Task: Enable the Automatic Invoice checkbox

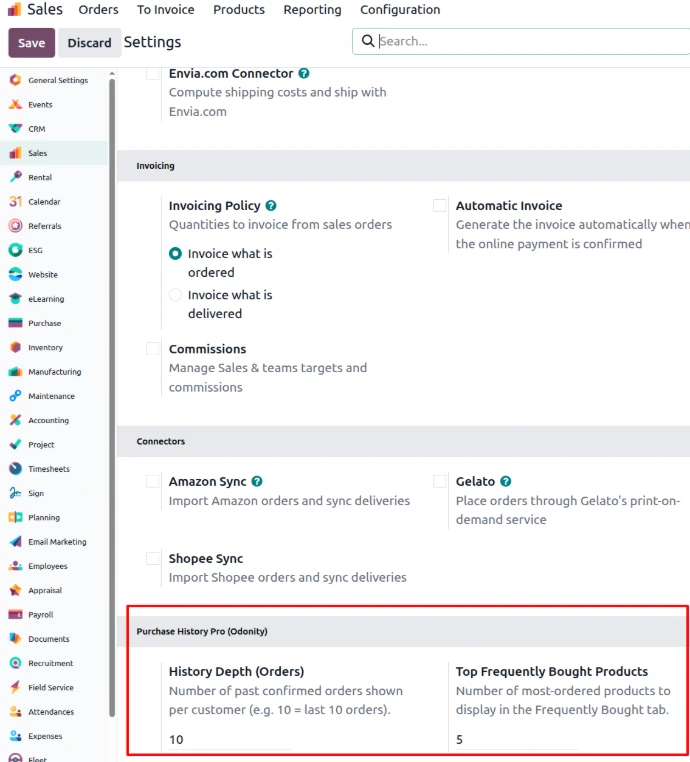Action: point(440,206)
